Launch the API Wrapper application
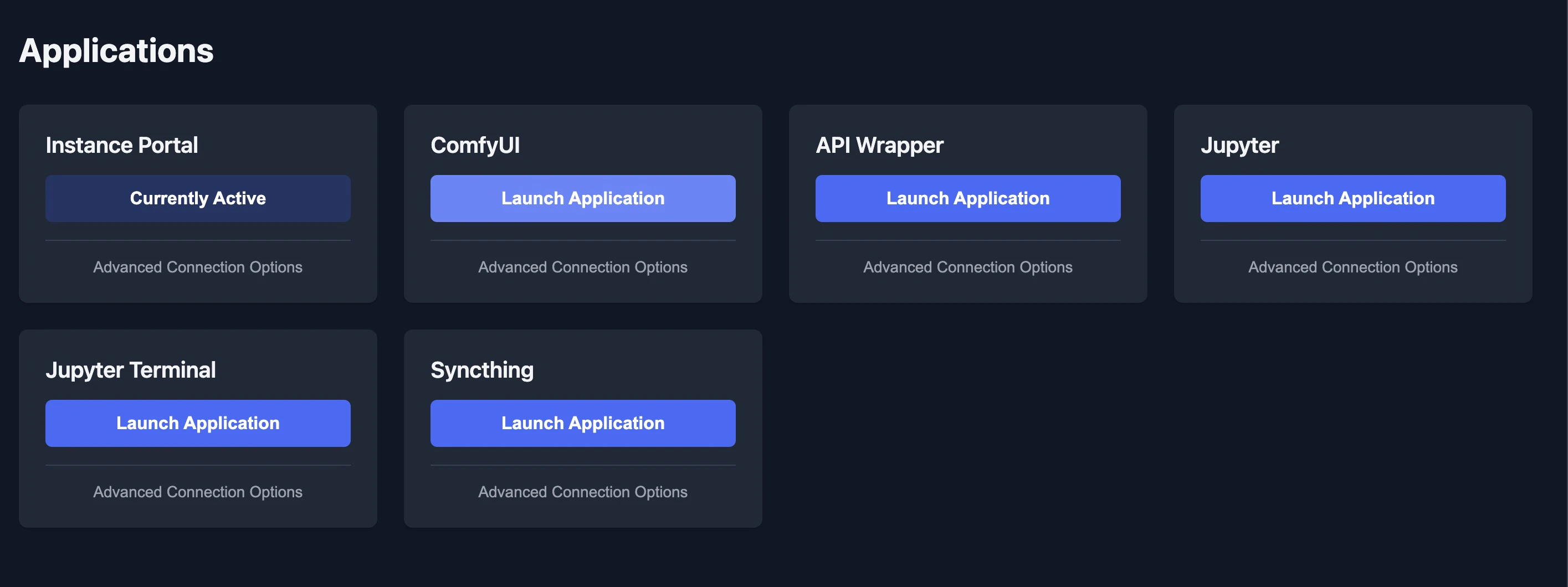The height and width of the screenshot is (587, 1568). tap(968, 198)
